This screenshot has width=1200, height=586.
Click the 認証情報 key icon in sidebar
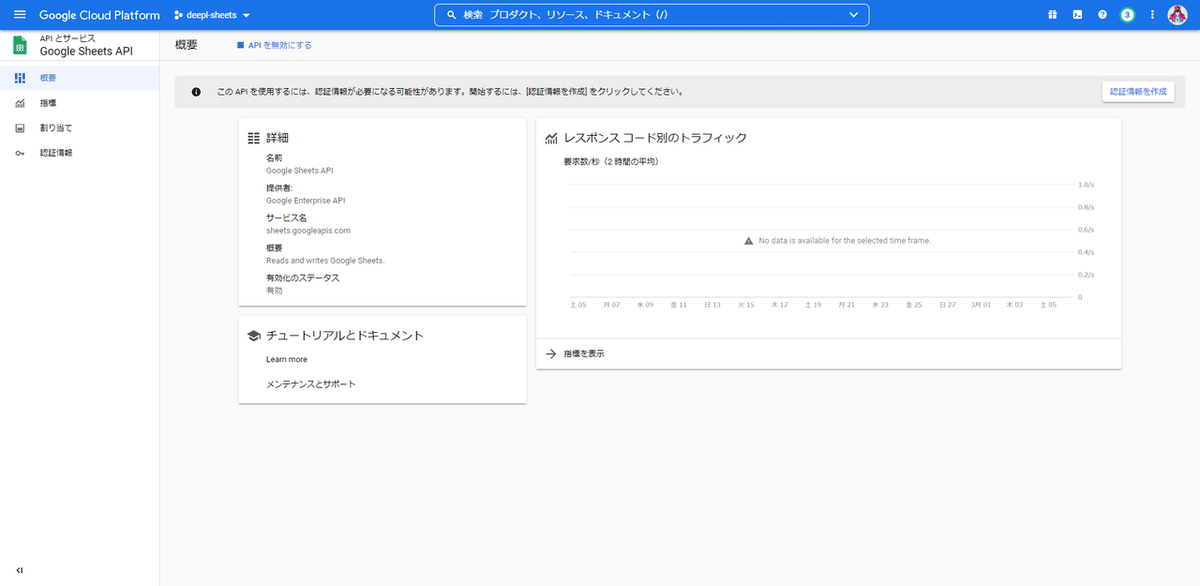[x=20, y=153]
